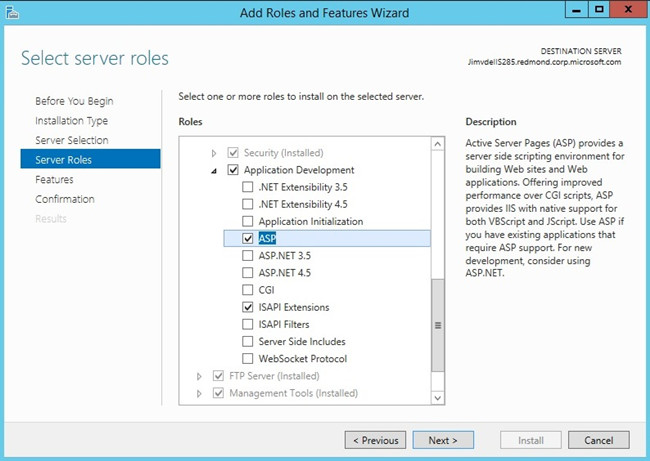
Task: Select the Application Development label
Action: pyautogui.click(x=299, y=170)
